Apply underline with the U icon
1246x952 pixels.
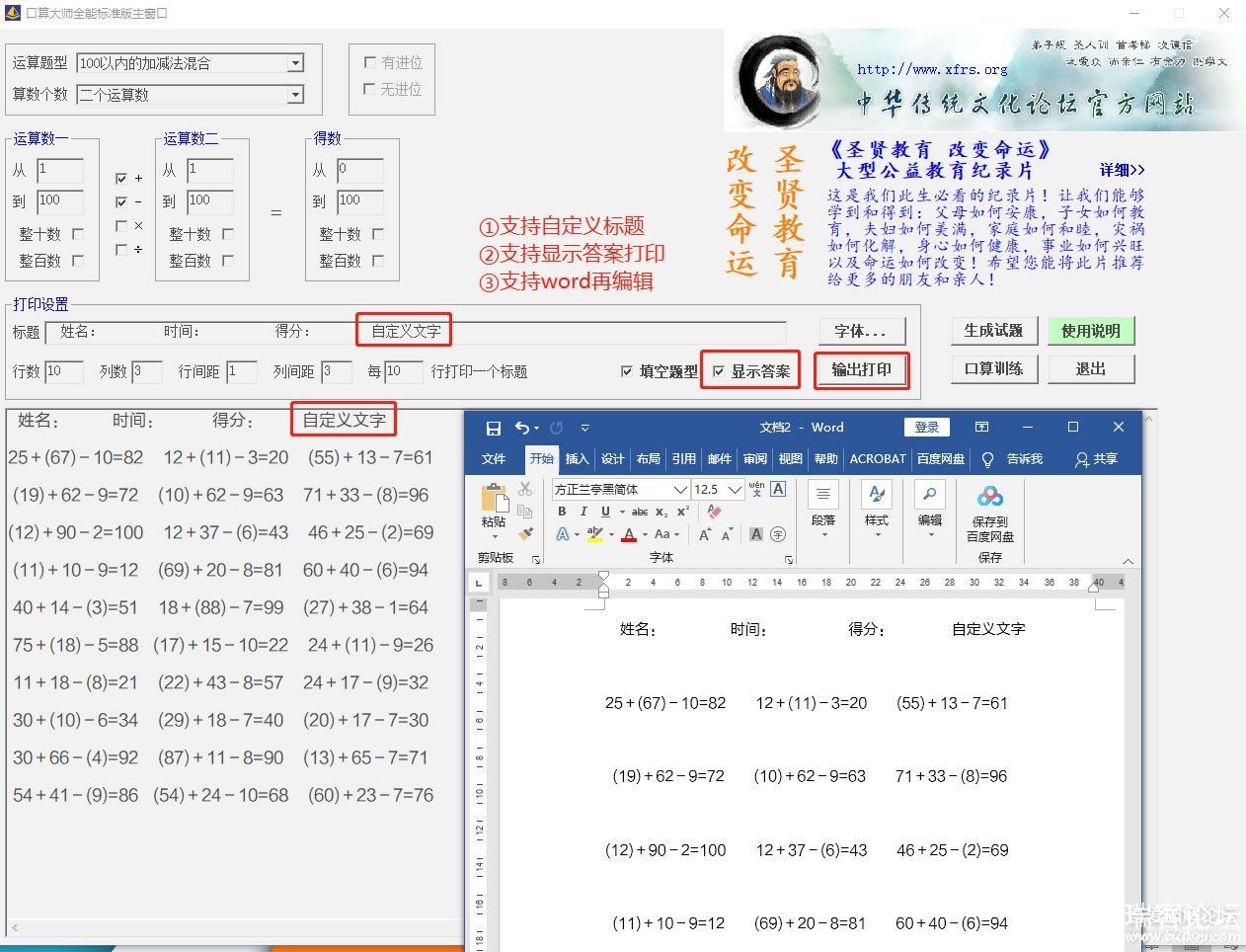click(605, 512)
